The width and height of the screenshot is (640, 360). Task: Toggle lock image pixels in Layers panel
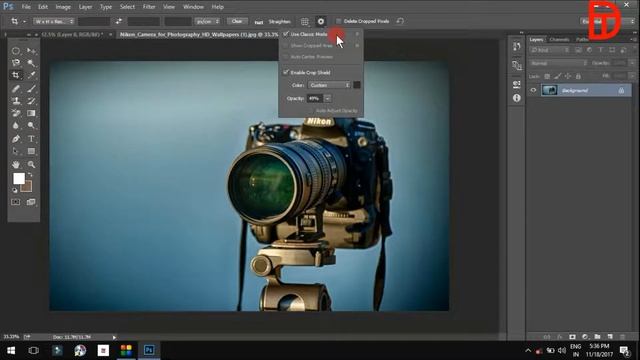pyautogui.click(x=557, y=76)
